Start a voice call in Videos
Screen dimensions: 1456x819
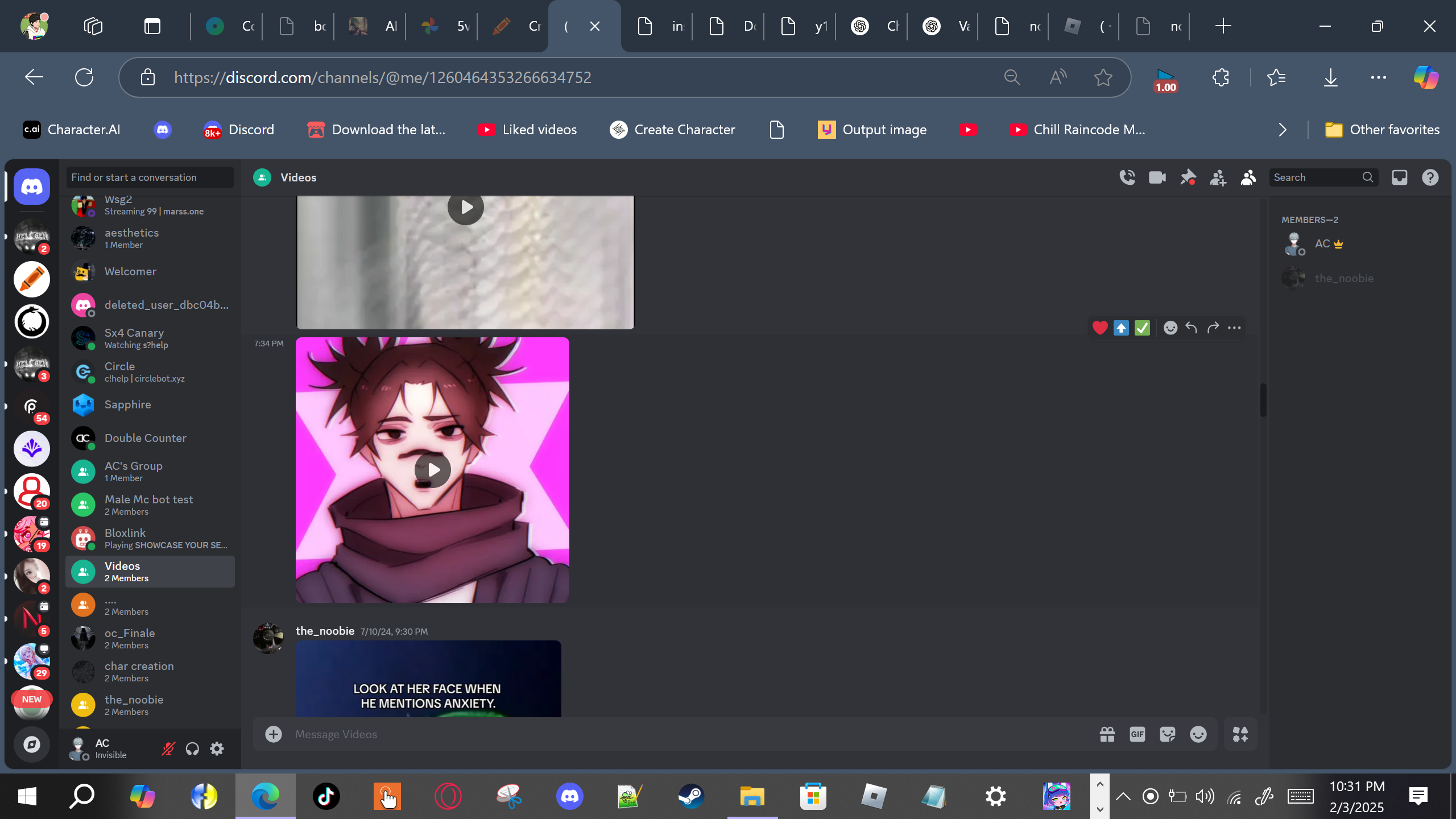point(1127,177)
